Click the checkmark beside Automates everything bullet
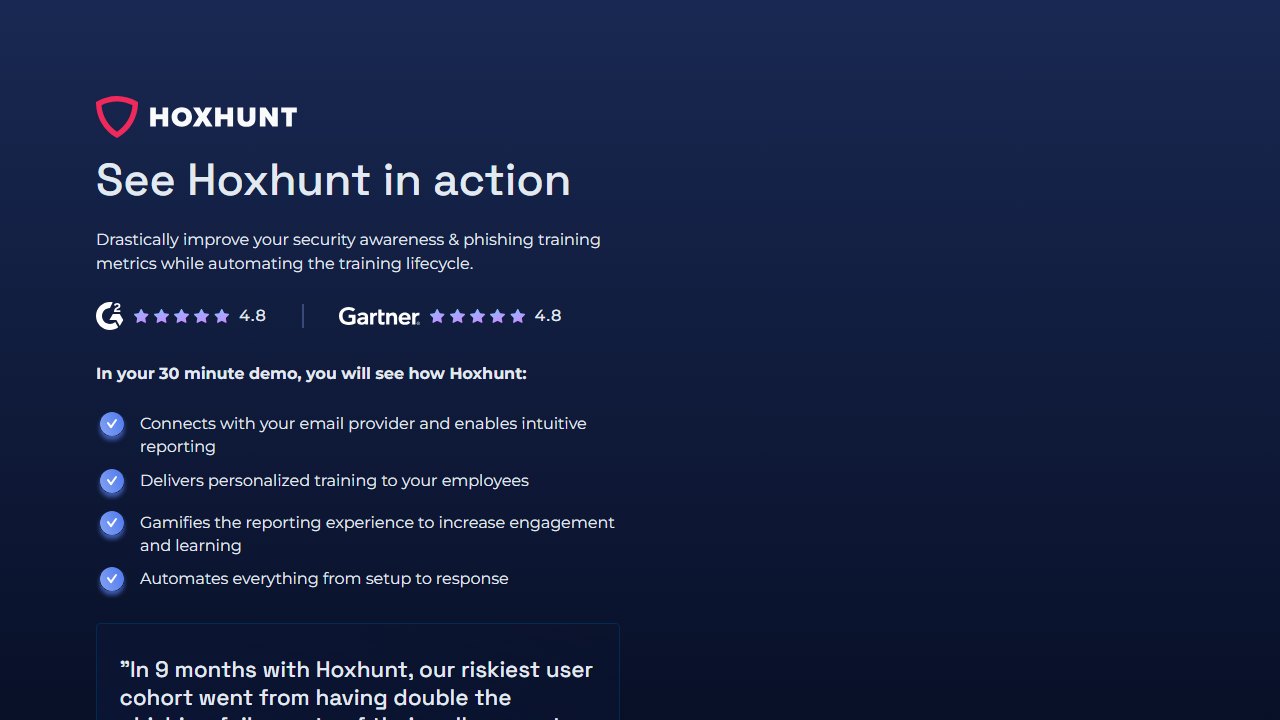This screenshot has width=1280, height=720. [x=112, y=579]
